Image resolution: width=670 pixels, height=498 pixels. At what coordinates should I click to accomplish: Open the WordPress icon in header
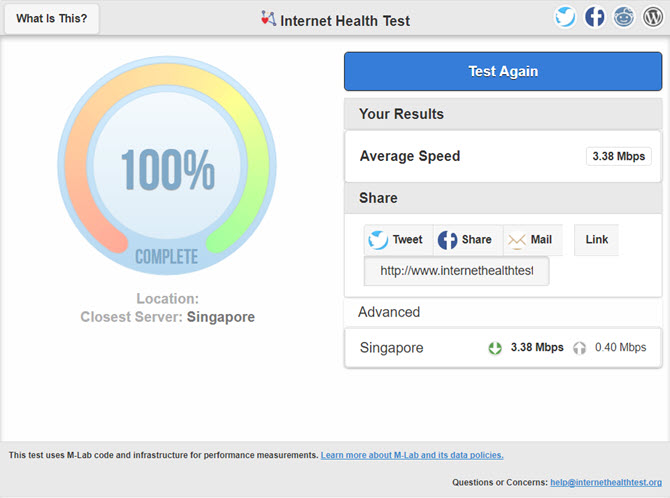pos(653,18)
